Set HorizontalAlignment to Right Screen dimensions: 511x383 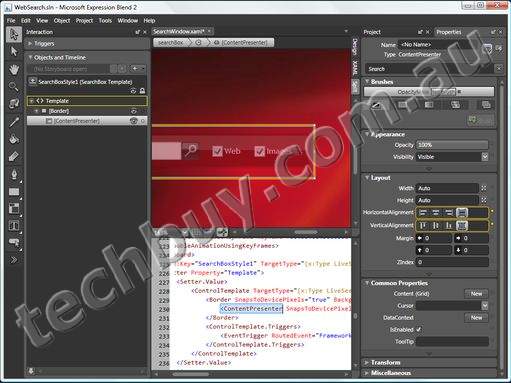(449, 212)
